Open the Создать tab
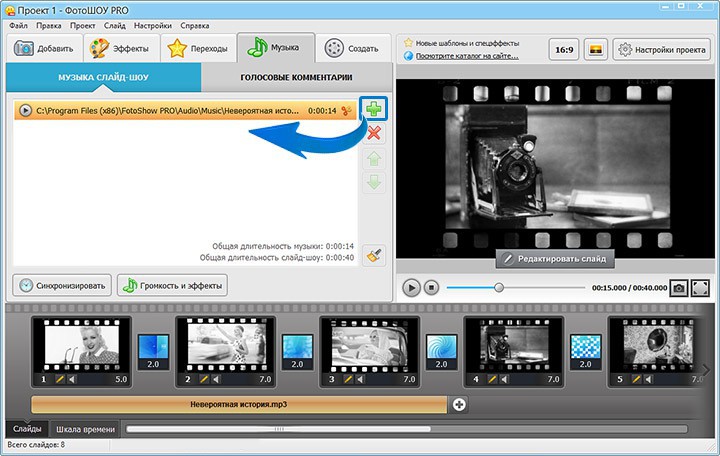Viewport: 720px width, 456px height. [353, 48]
